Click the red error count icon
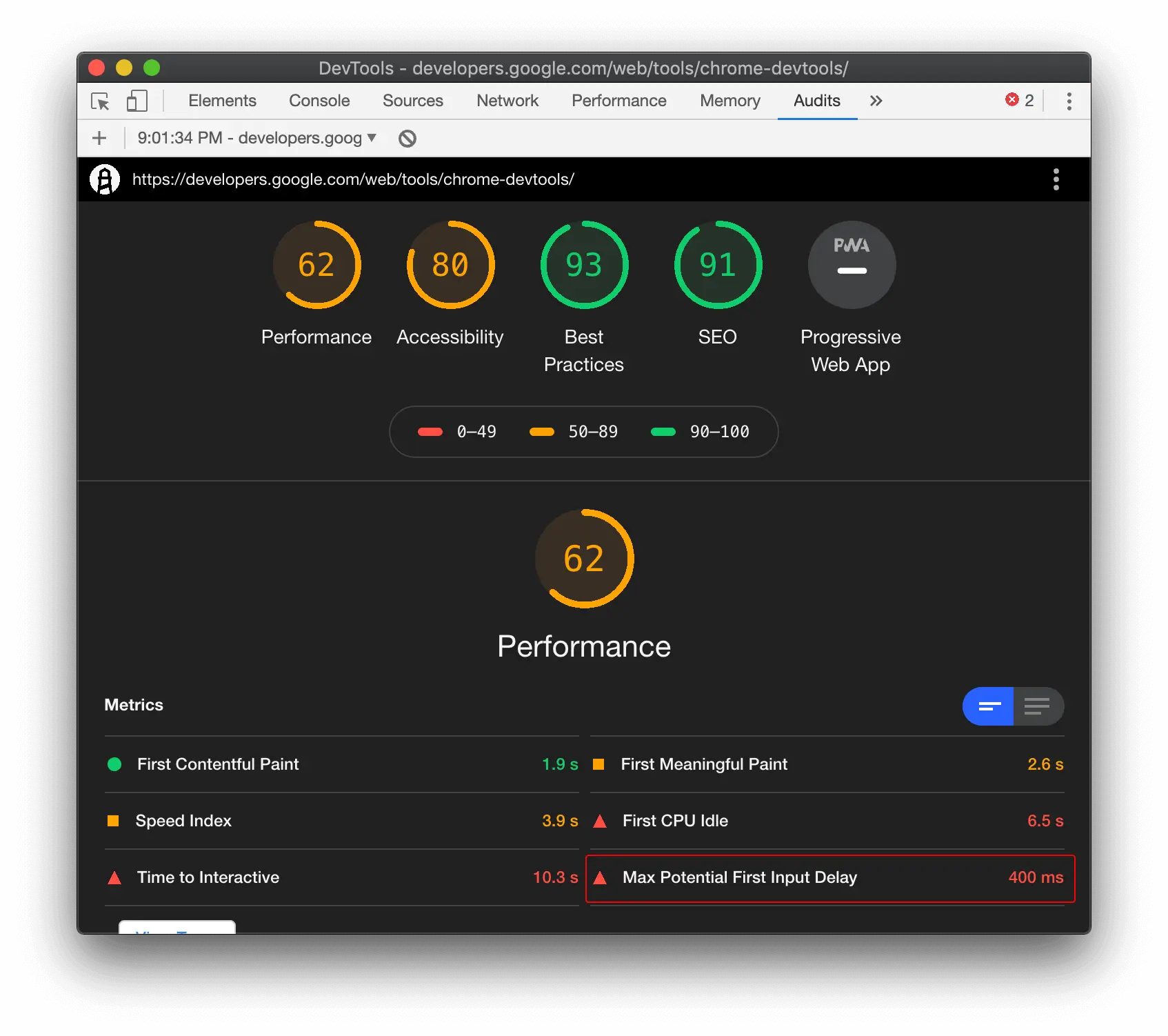Image resolution: width=1168 pixels, height=1036 pixels. 1012,99
